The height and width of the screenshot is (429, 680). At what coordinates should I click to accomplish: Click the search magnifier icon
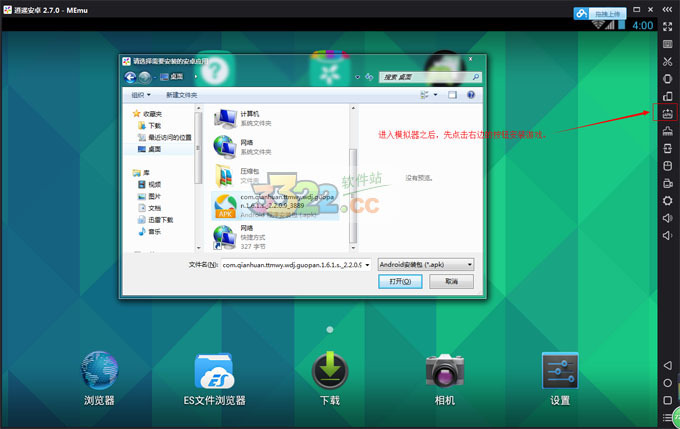click(475, 77)
